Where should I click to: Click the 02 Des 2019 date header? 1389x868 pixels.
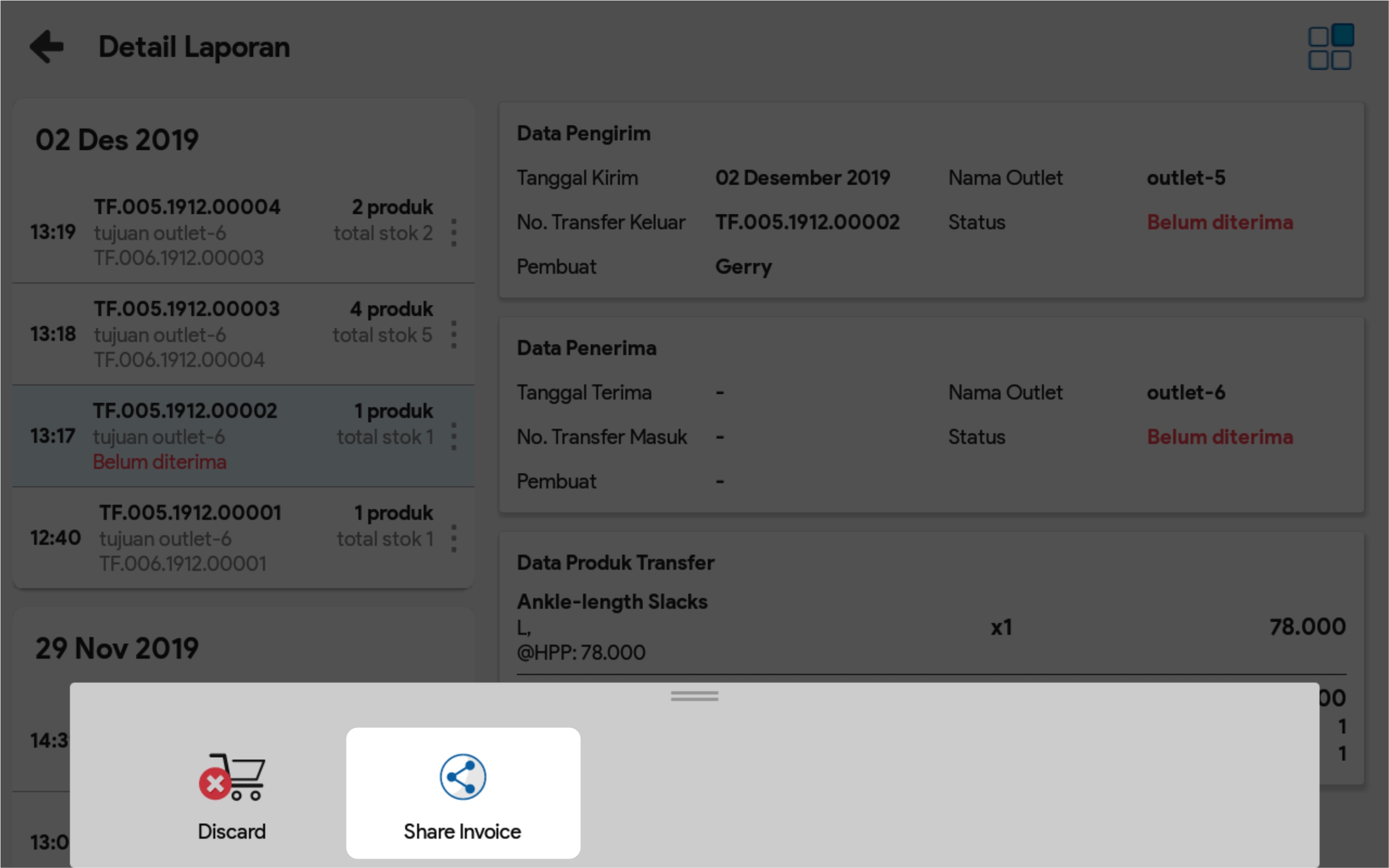tap(117, 140)
